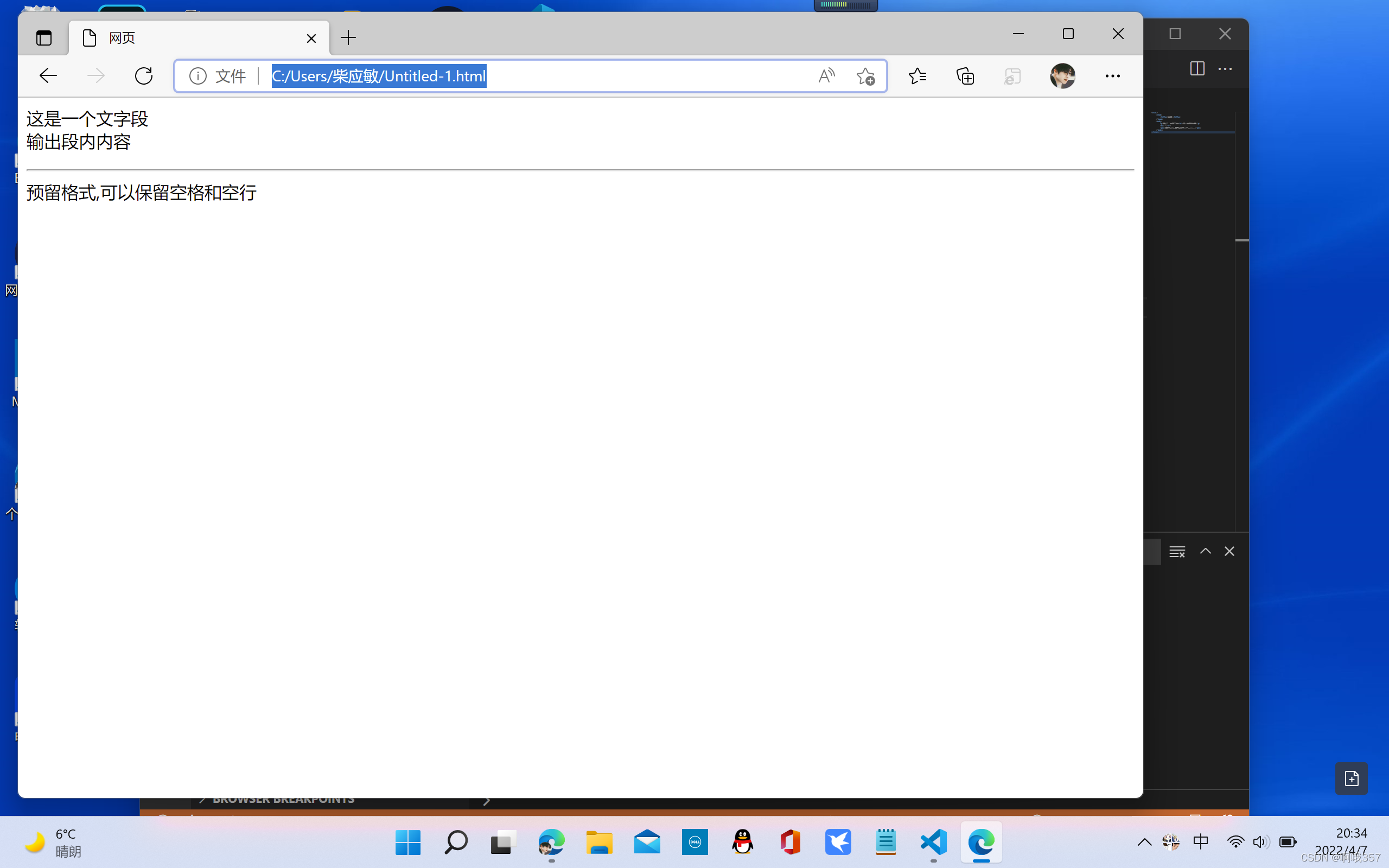Image resolution: width=1389 pixels, height=868 pixels.
Task: Open Edge profile window on taskbar
Action: (551, 842)
